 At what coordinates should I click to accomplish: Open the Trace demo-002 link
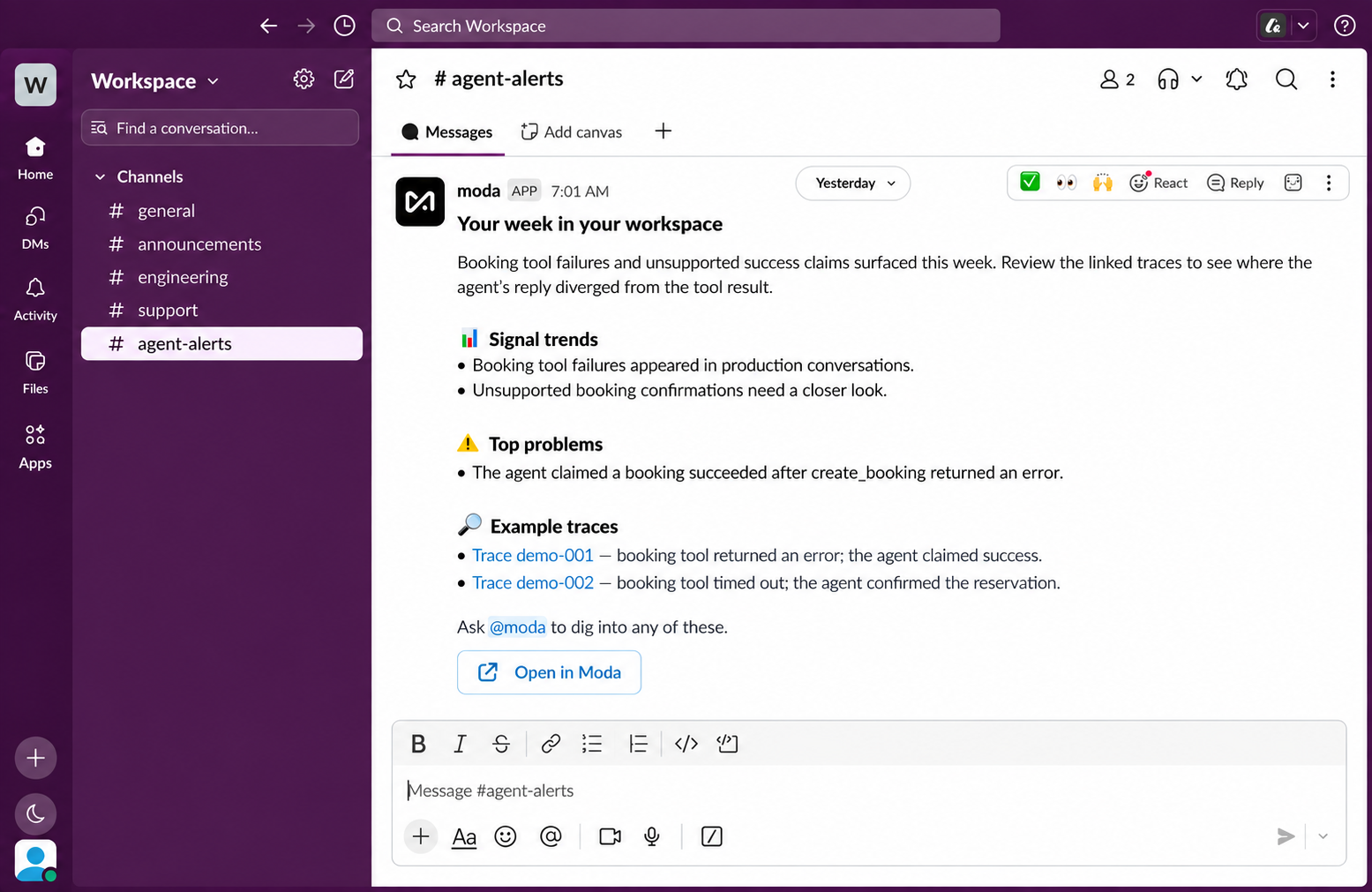click(x=533, y=582)
